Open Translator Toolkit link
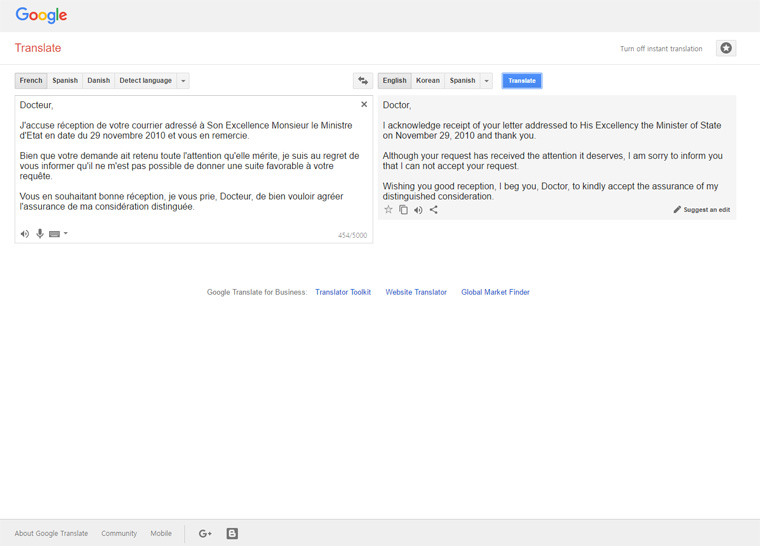This screenshot has width=760, height=546. 343,292
